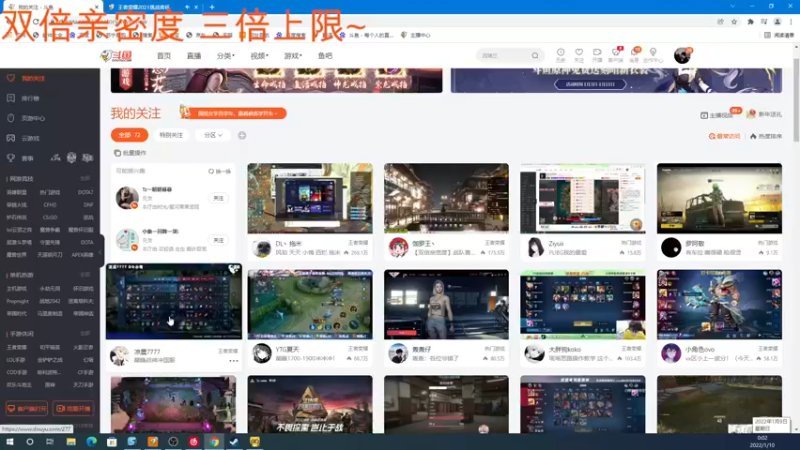Viewport: 800px width, 450px height.
Task: Open 伽罗王 stream thumbnail
Action: (x=446, y=198)
